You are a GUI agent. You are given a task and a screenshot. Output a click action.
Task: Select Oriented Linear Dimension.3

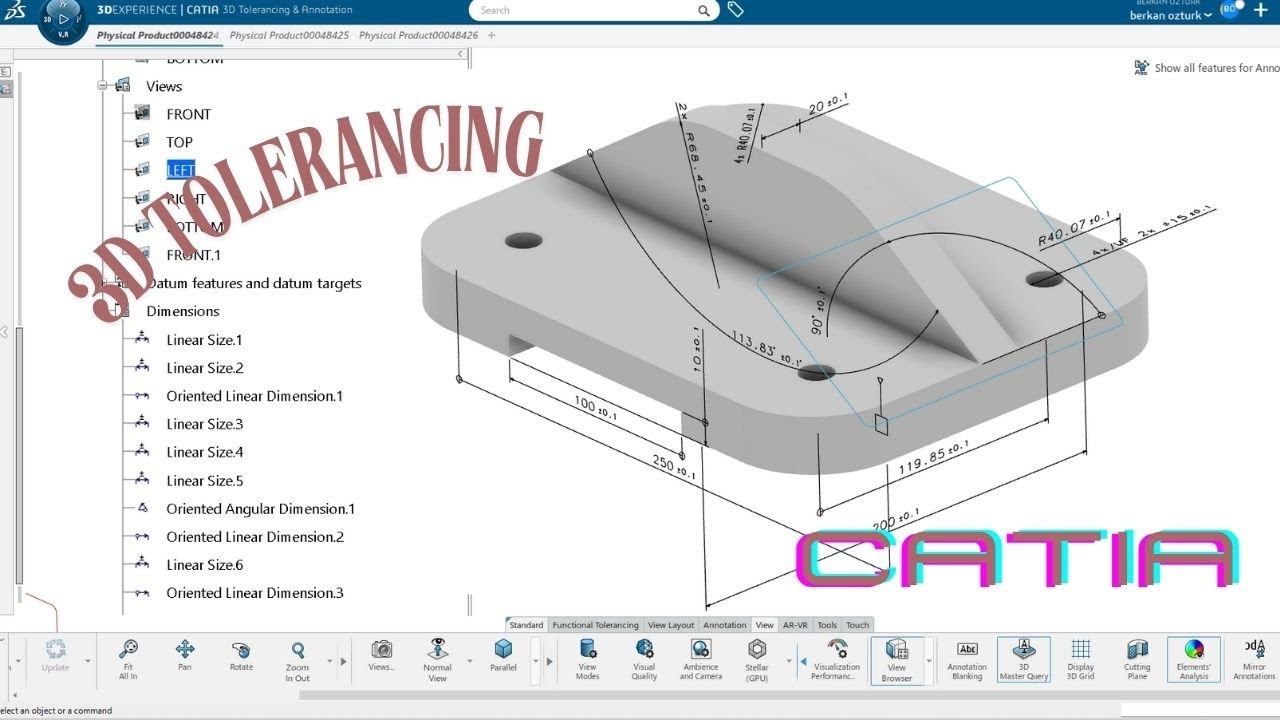(x=255, y=593)
